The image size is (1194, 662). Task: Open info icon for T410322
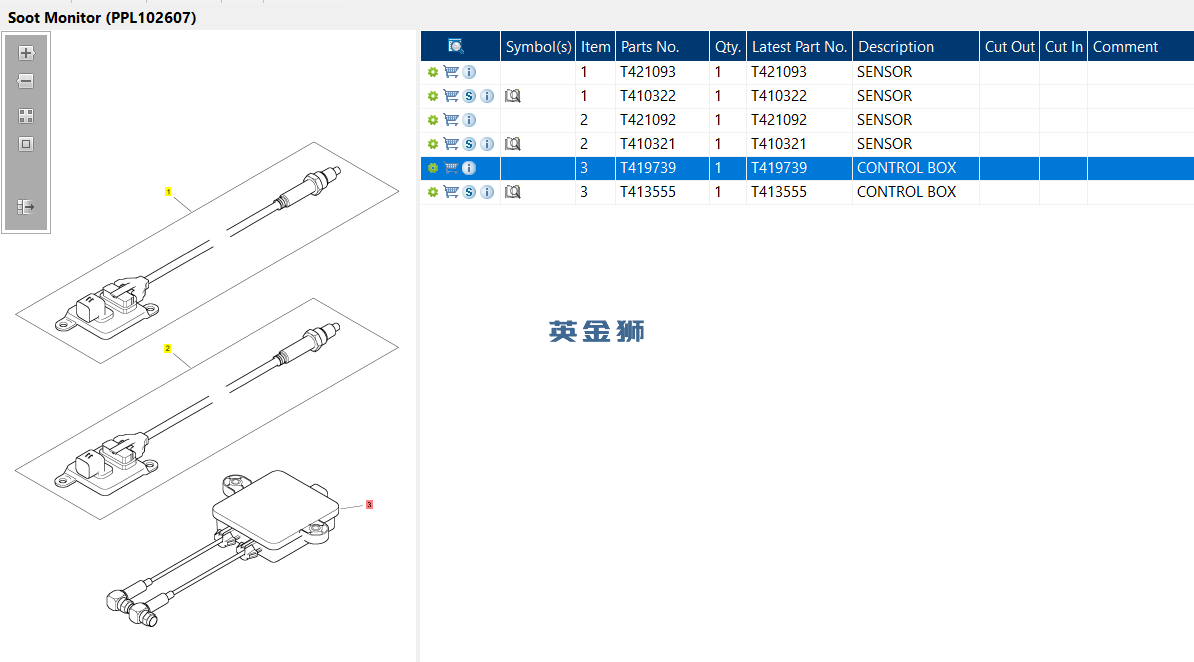(x=487, y=96)
